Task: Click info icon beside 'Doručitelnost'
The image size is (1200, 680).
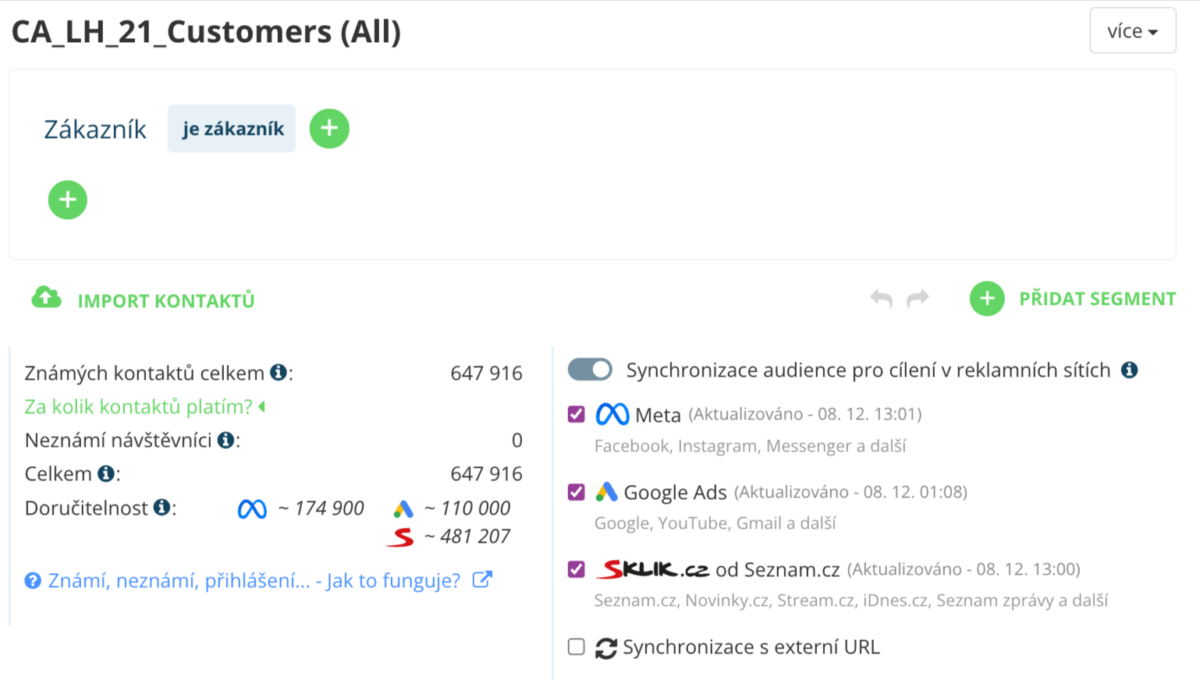Action: [161, 507]
